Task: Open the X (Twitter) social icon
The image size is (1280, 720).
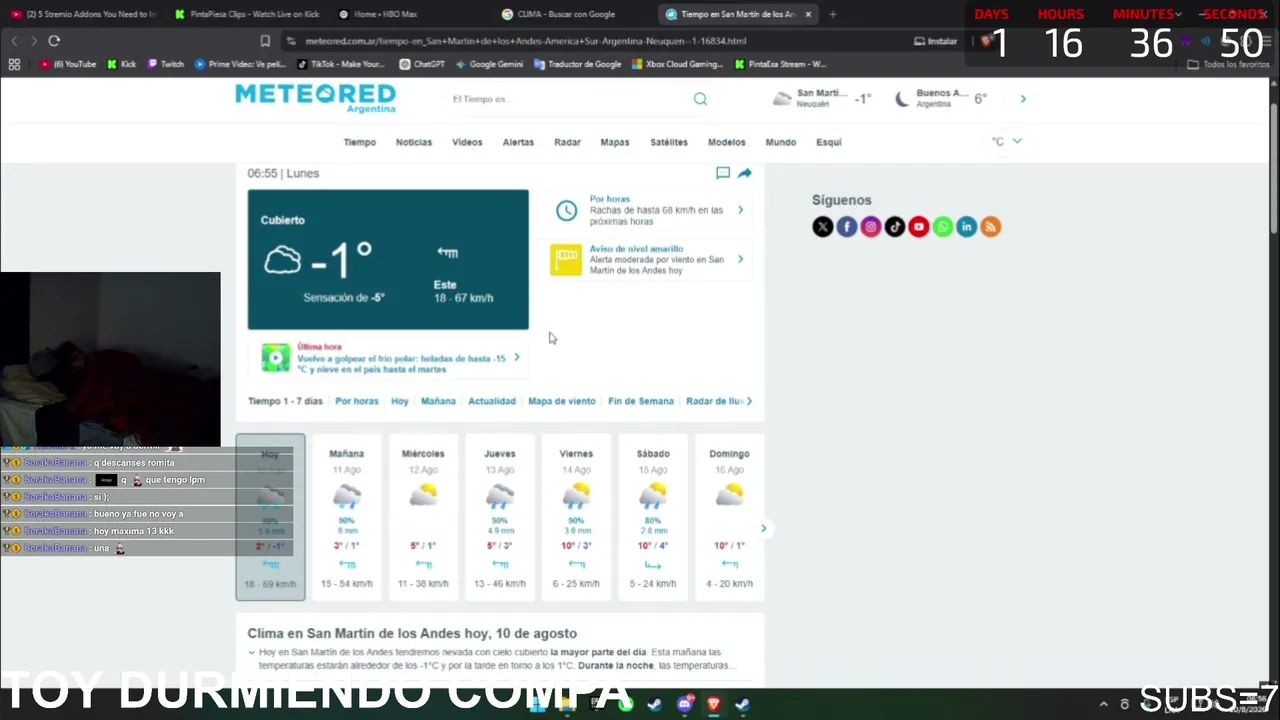Action: pos(822,227)
